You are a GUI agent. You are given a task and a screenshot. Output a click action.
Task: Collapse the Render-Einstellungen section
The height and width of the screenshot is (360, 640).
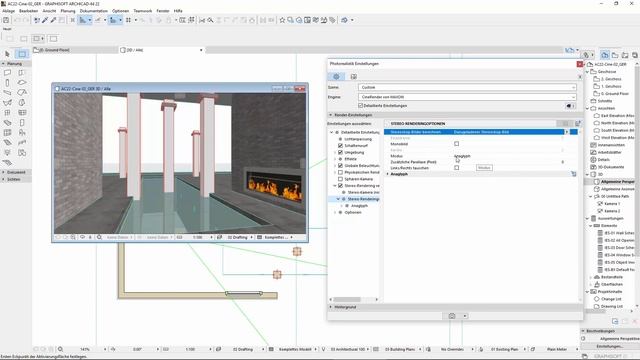[331, 115]
